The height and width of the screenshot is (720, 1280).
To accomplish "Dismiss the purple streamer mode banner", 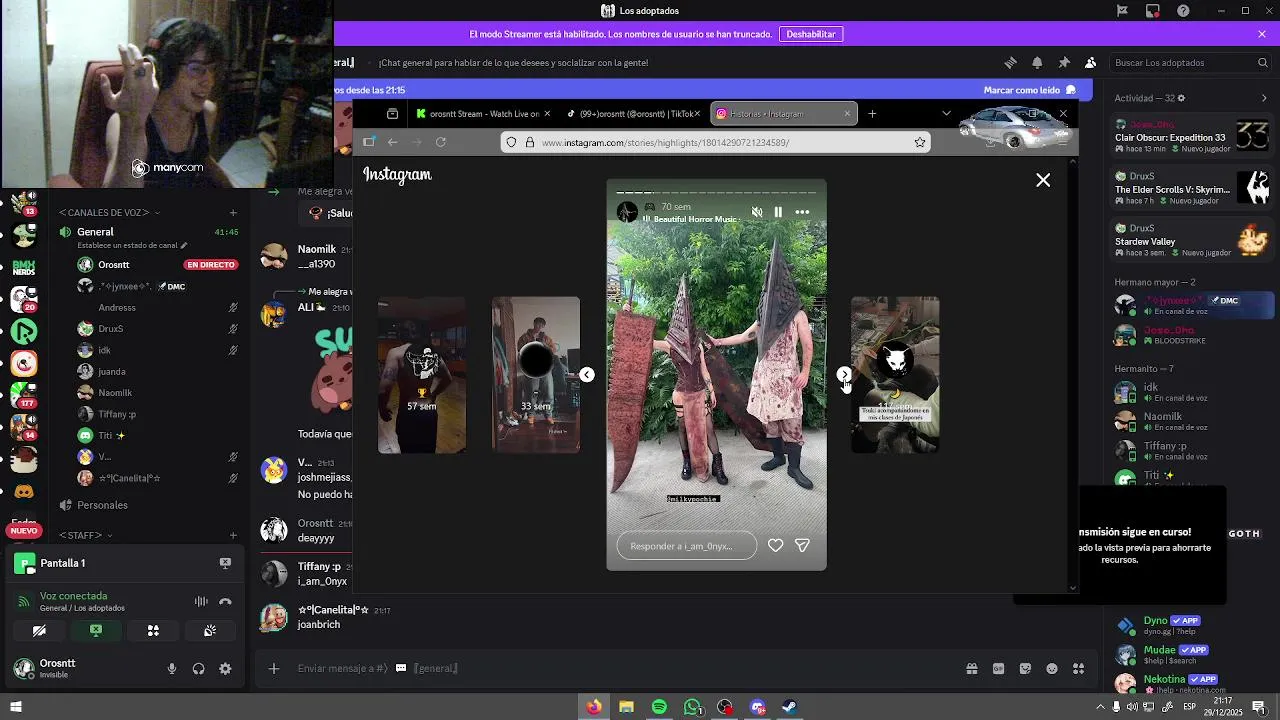I will [1262, 34].
